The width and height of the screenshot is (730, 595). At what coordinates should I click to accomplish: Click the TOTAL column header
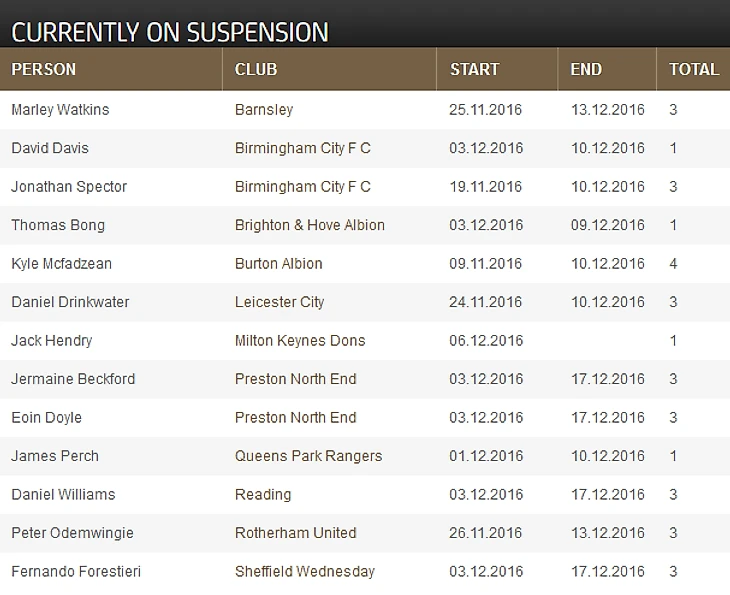click(x=694, y=70)
